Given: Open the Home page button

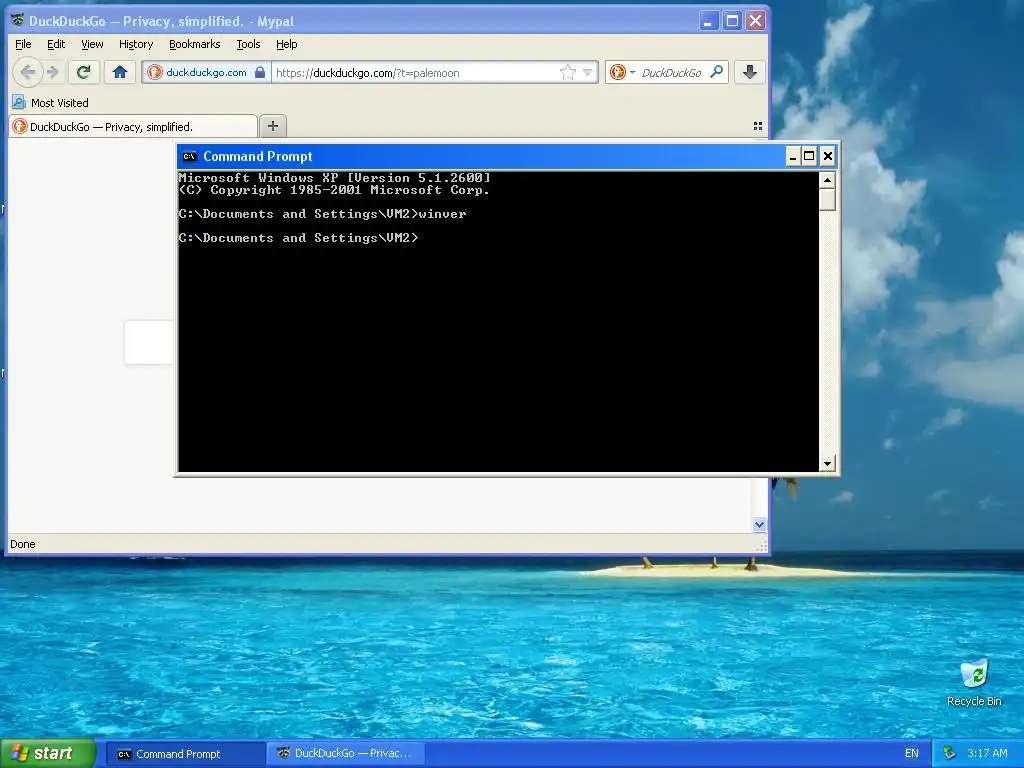Looking at the screenshot, I should click(120, 72).
